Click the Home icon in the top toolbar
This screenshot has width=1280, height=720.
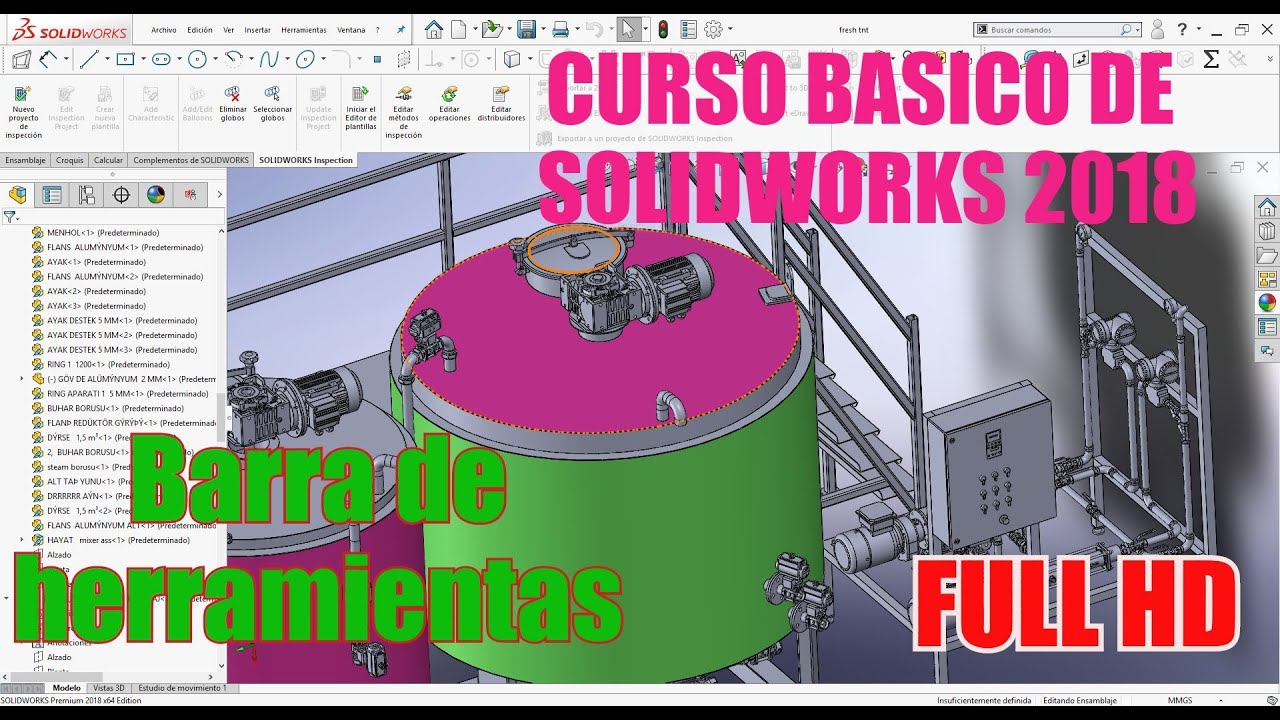pos(434,29)
